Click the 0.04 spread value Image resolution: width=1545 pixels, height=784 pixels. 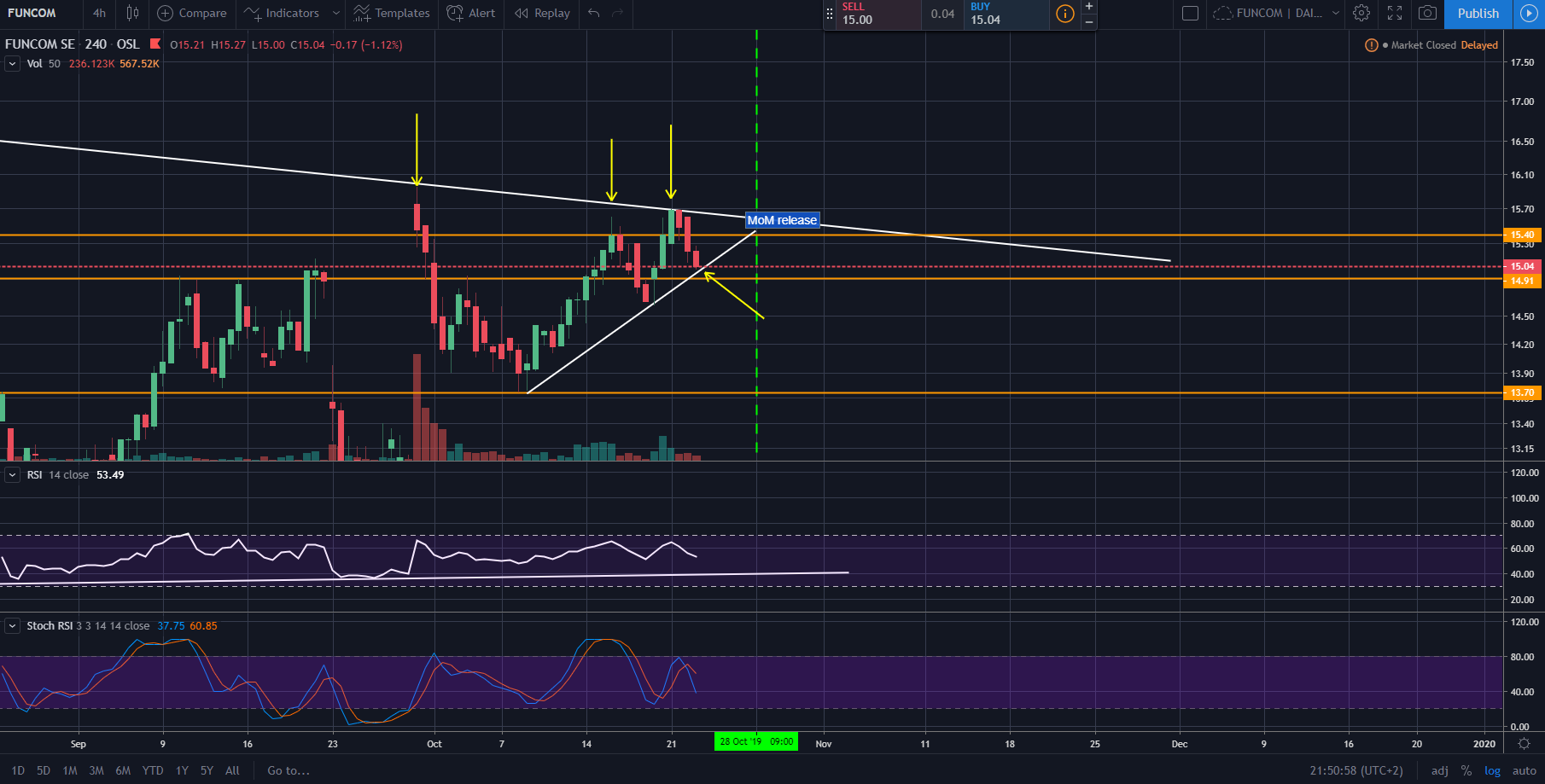point(942,14)
